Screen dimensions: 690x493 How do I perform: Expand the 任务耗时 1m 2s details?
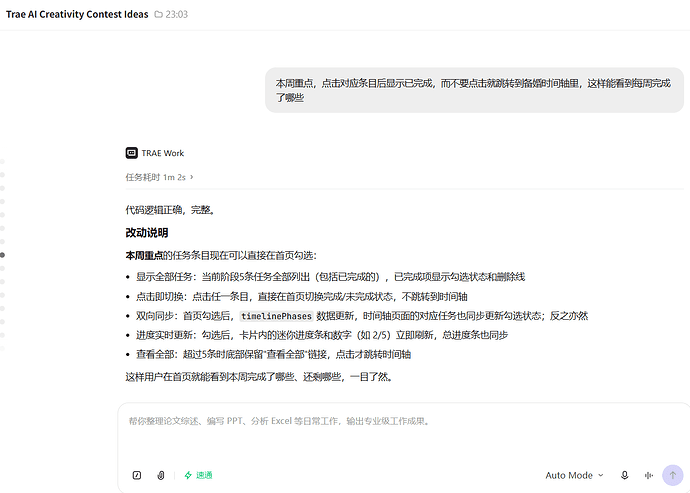pyautogui.click(x=159, y=177)
